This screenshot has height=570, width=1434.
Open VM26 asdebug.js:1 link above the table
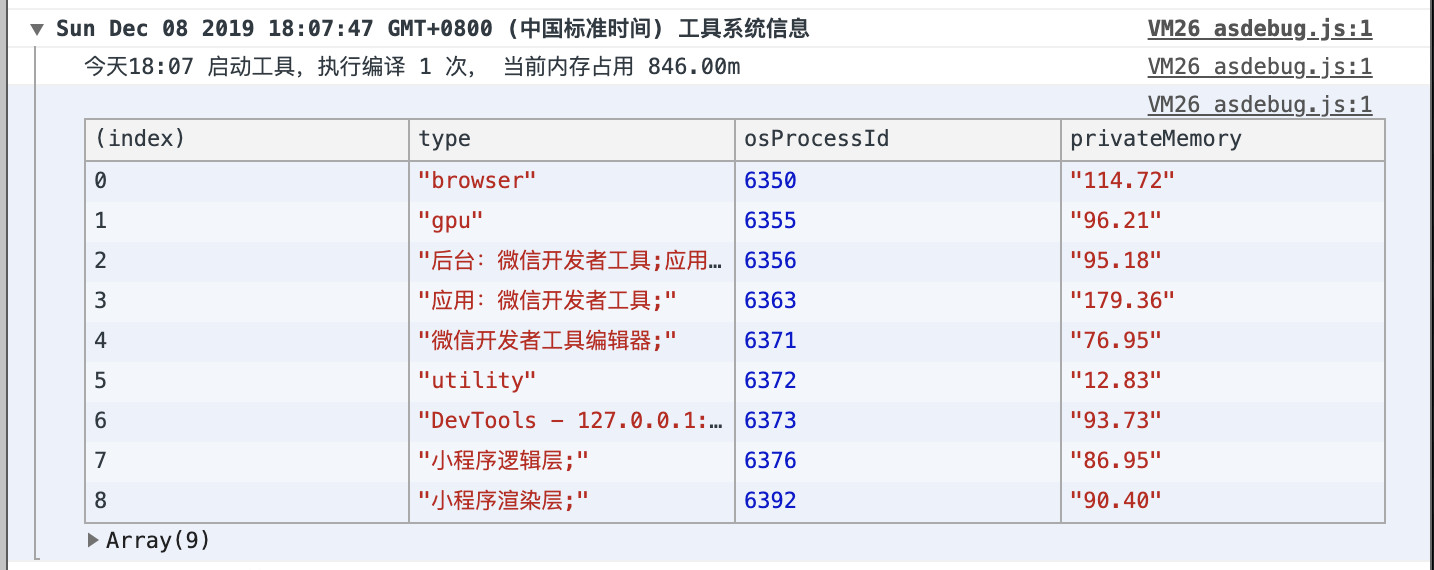coord(1260,104)
